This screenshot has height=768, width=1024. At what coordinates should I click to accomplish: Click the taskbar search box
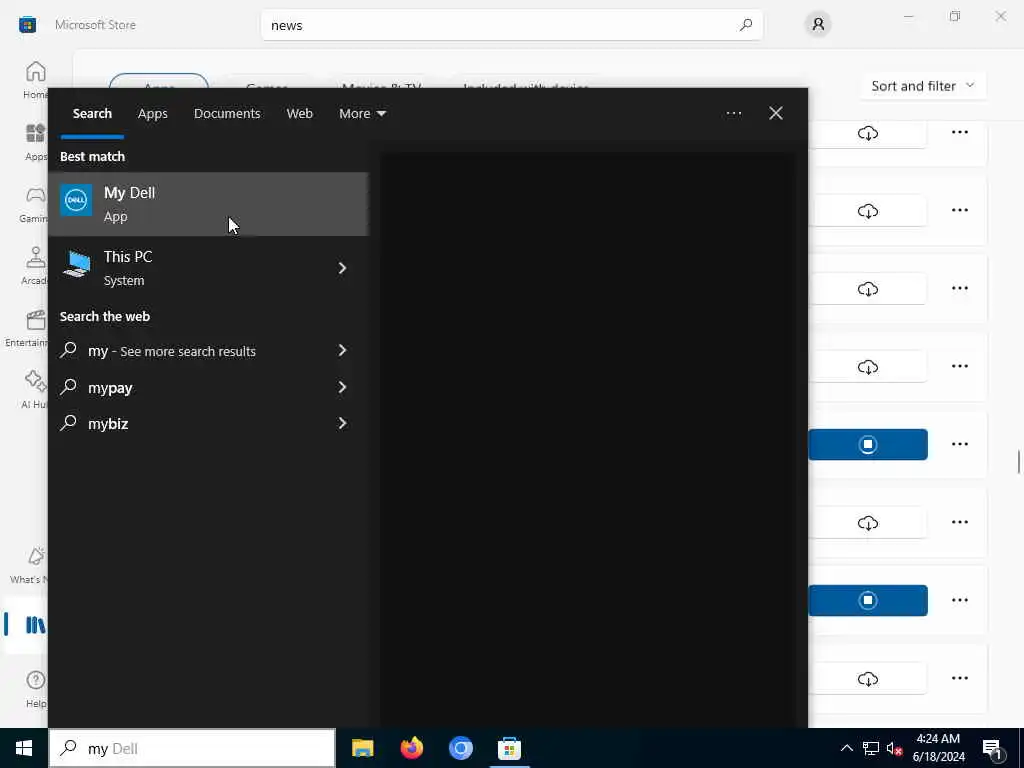192,748
